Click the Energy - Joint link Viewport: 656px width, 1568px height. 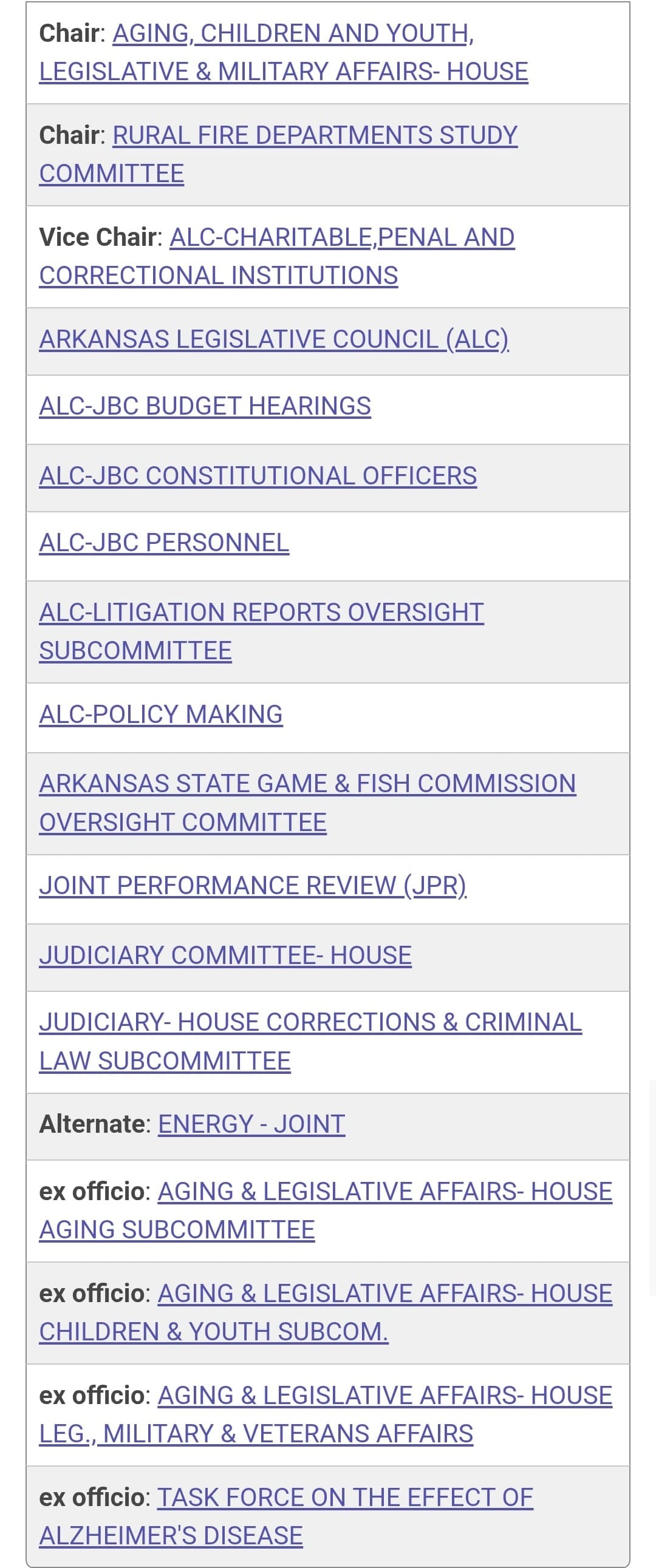pyautogui.click(x=251, y=1124)
